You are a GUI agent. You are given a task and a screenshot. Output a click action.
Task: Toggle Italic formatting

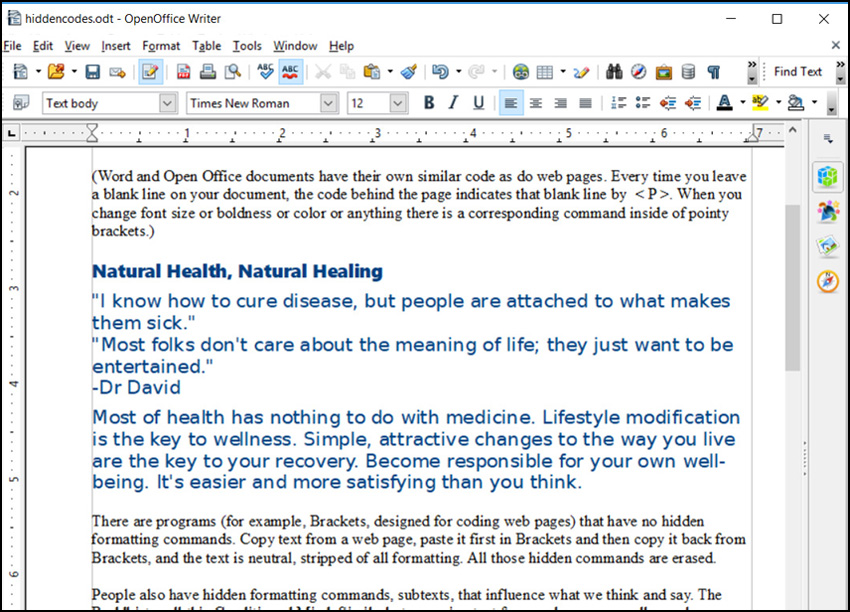point(453,102)
